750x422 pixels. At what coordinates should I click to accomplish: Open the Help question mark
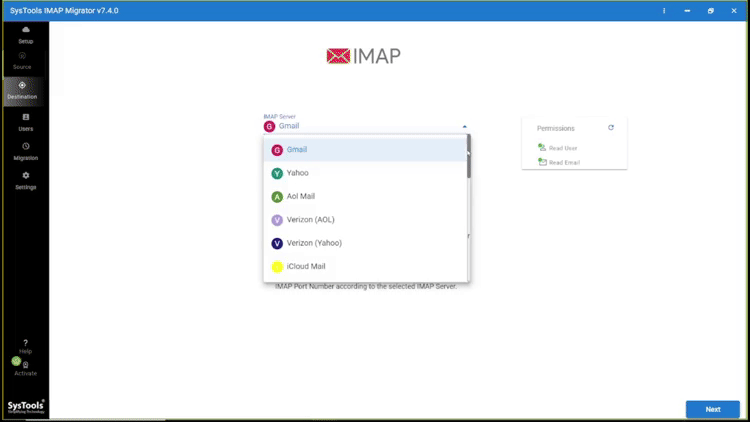point(25,343)
